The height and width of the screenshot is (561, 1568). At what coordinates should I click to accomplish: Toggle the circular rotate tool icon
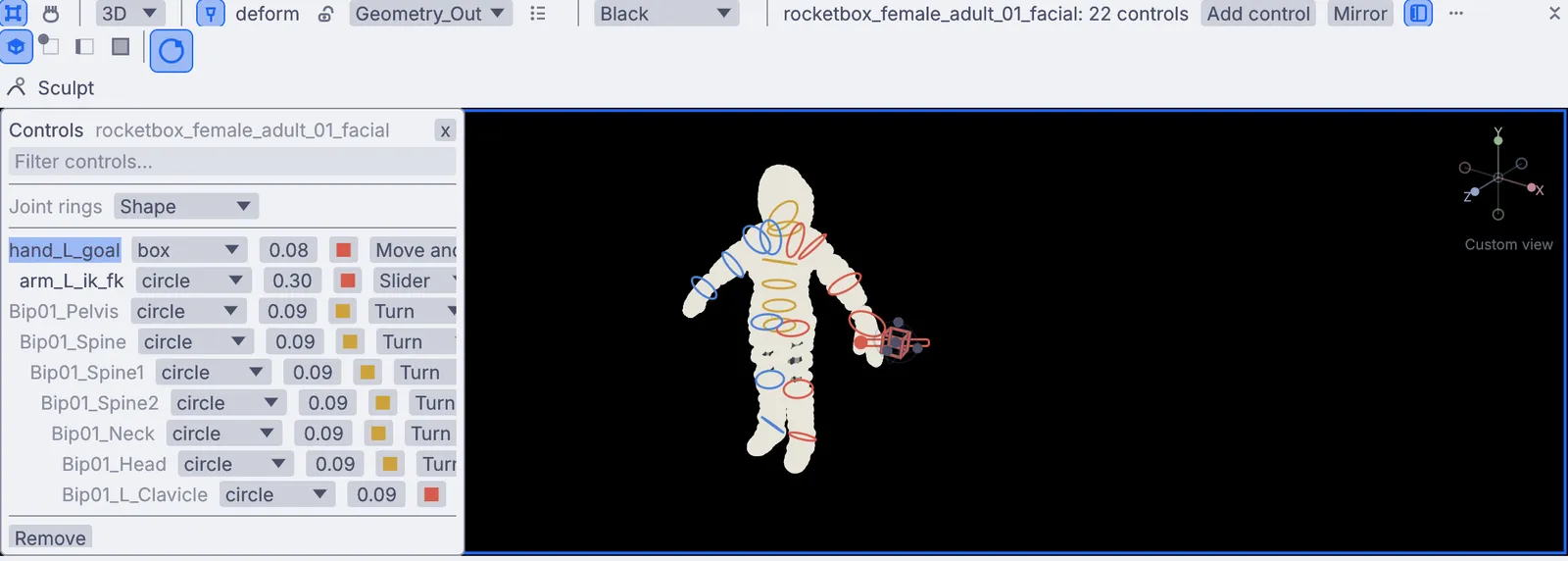click(x=171, y=50)
